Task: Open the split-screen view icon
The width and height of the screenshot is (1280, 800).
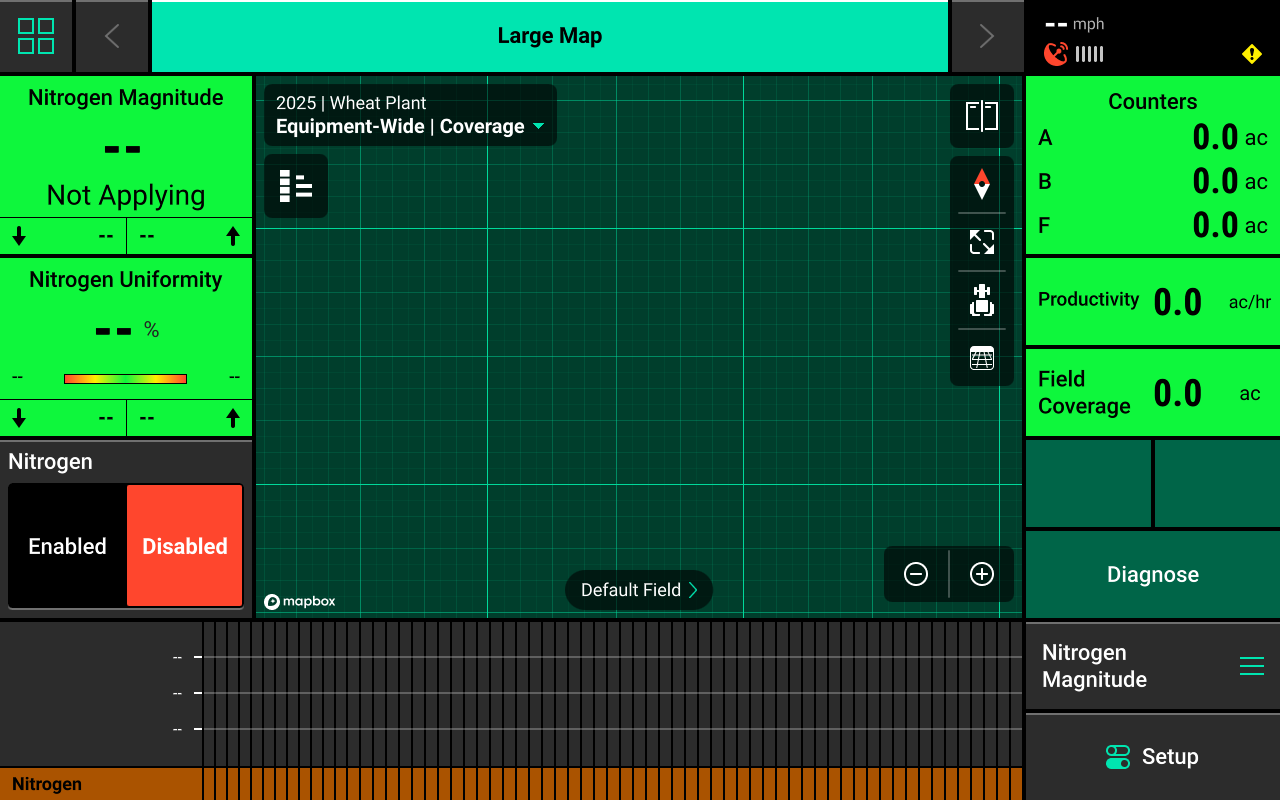Action: point(981,116)
